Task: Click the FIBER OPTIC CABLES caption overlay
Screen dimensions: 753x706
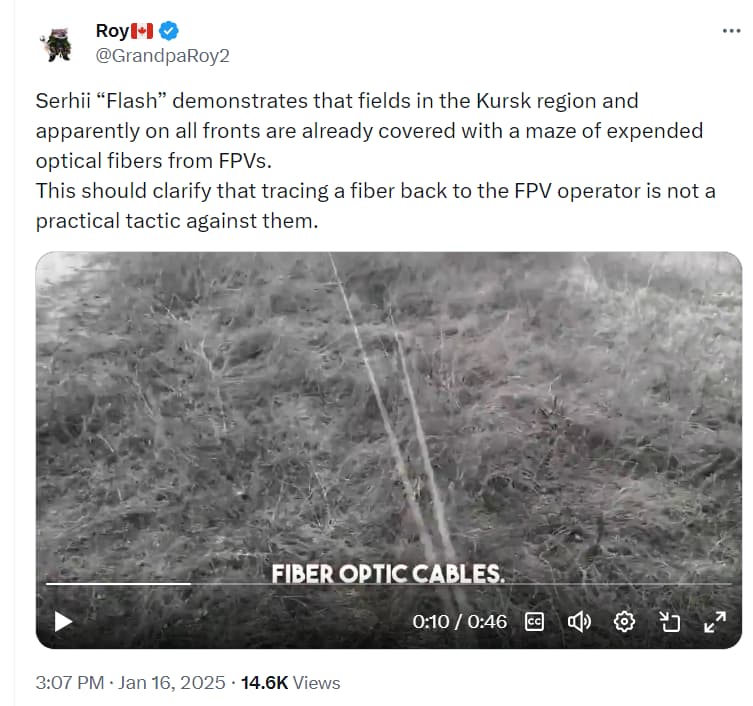Action: coord(388,573)
